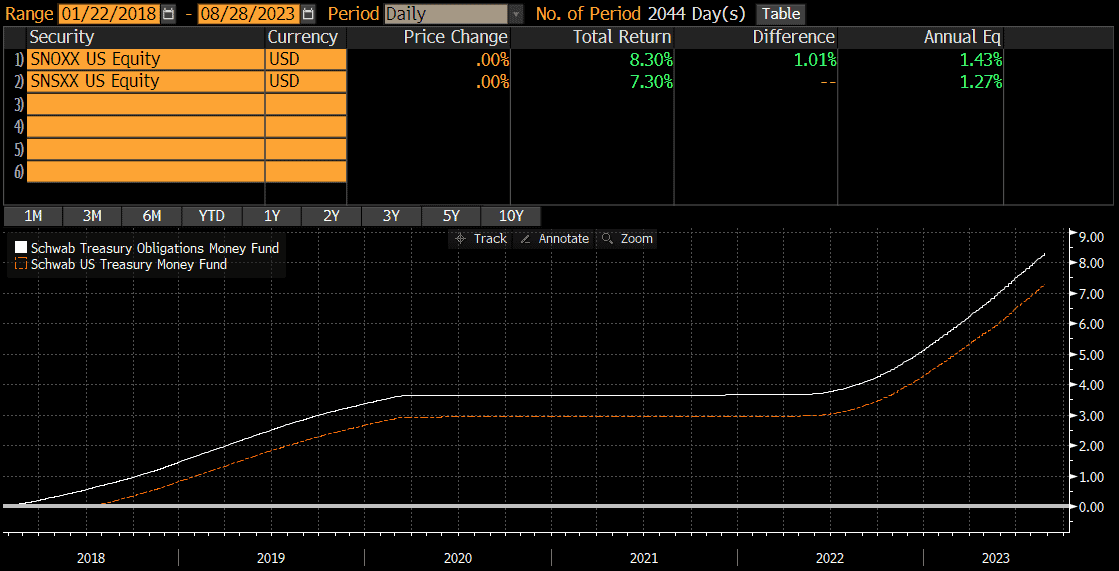
Task: Toggle the Schwab US Treasury Money Fund legend entry
Action: (128, 265)
